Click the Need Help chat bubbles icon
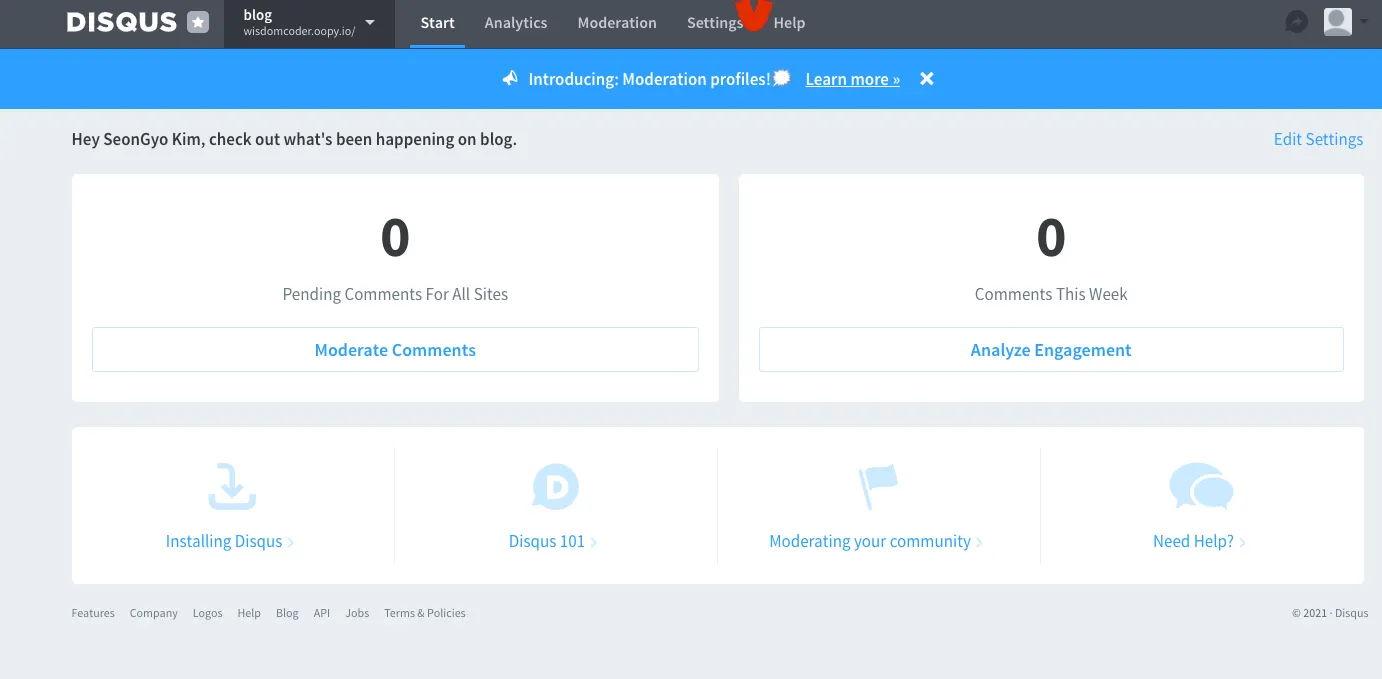Viewport: 1382px width, 679px height. click(1201, 487)
